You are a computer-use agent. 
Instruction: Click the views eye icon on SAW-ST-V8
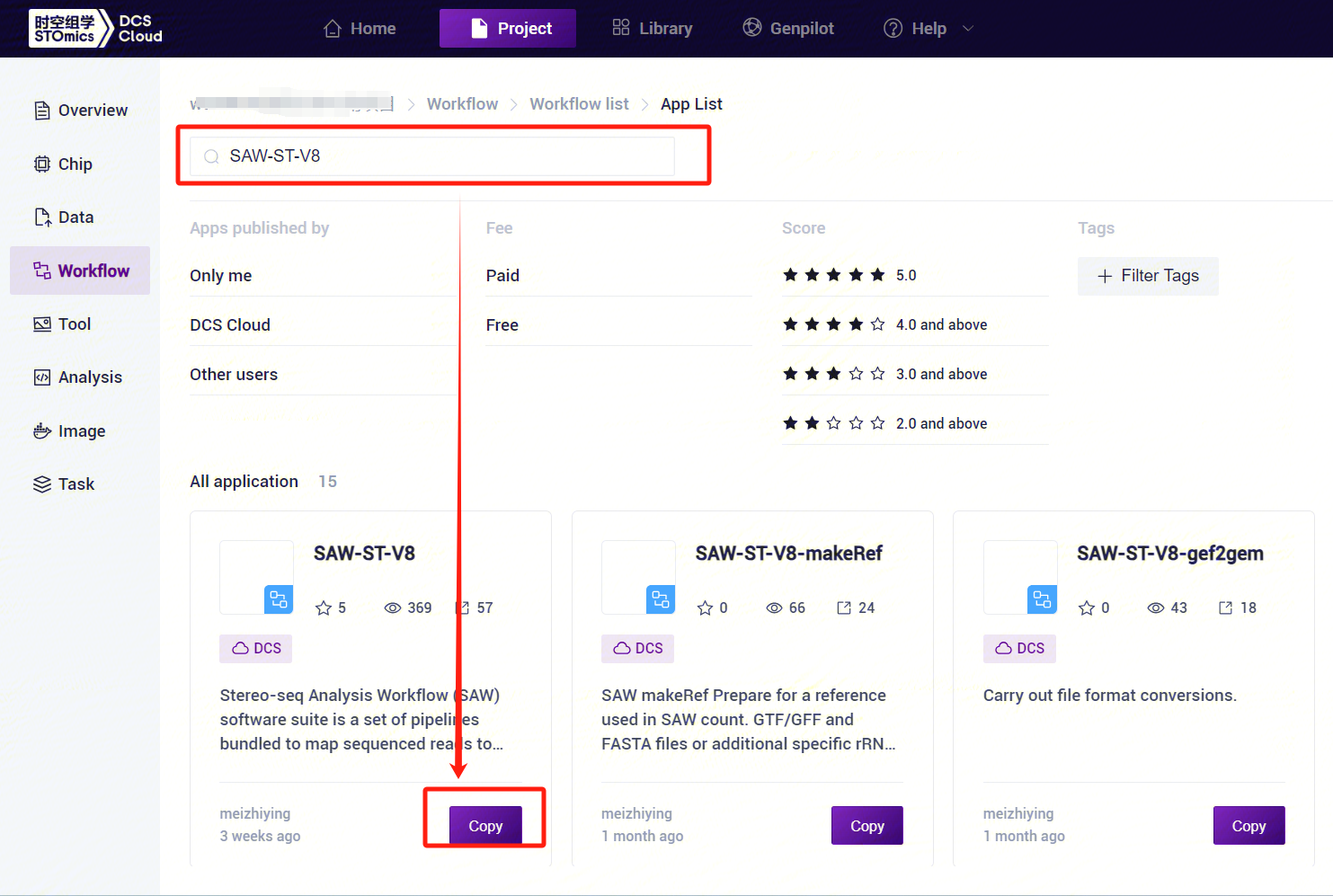[393, 608]
